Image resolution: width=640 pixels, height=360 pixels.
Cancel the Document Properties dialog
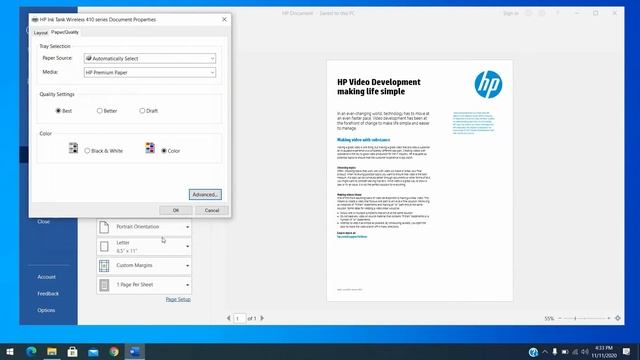coord(212,210)
